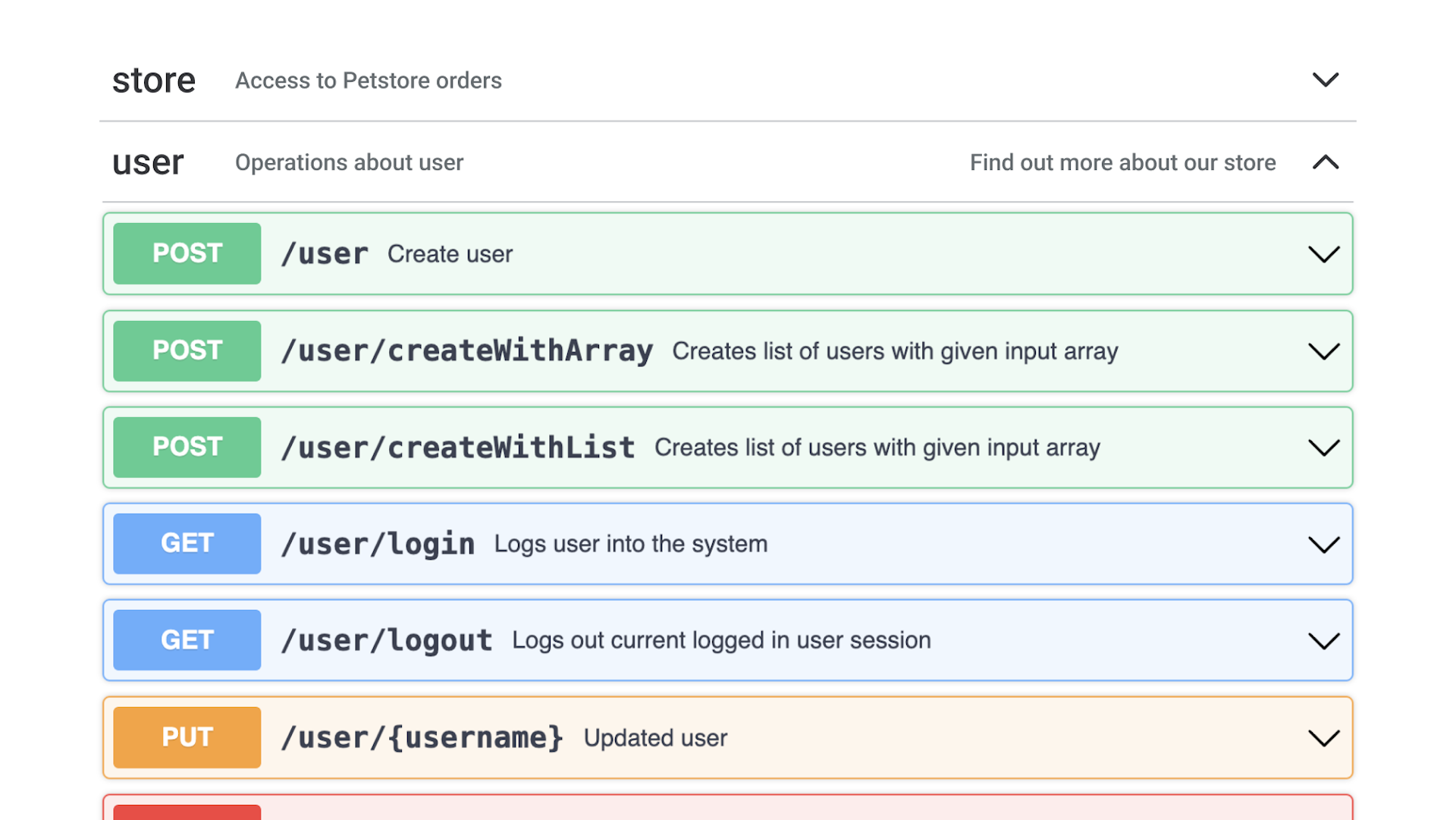Expand the store section
This screenshot has height=820, width=1456.
[1326, 80]
